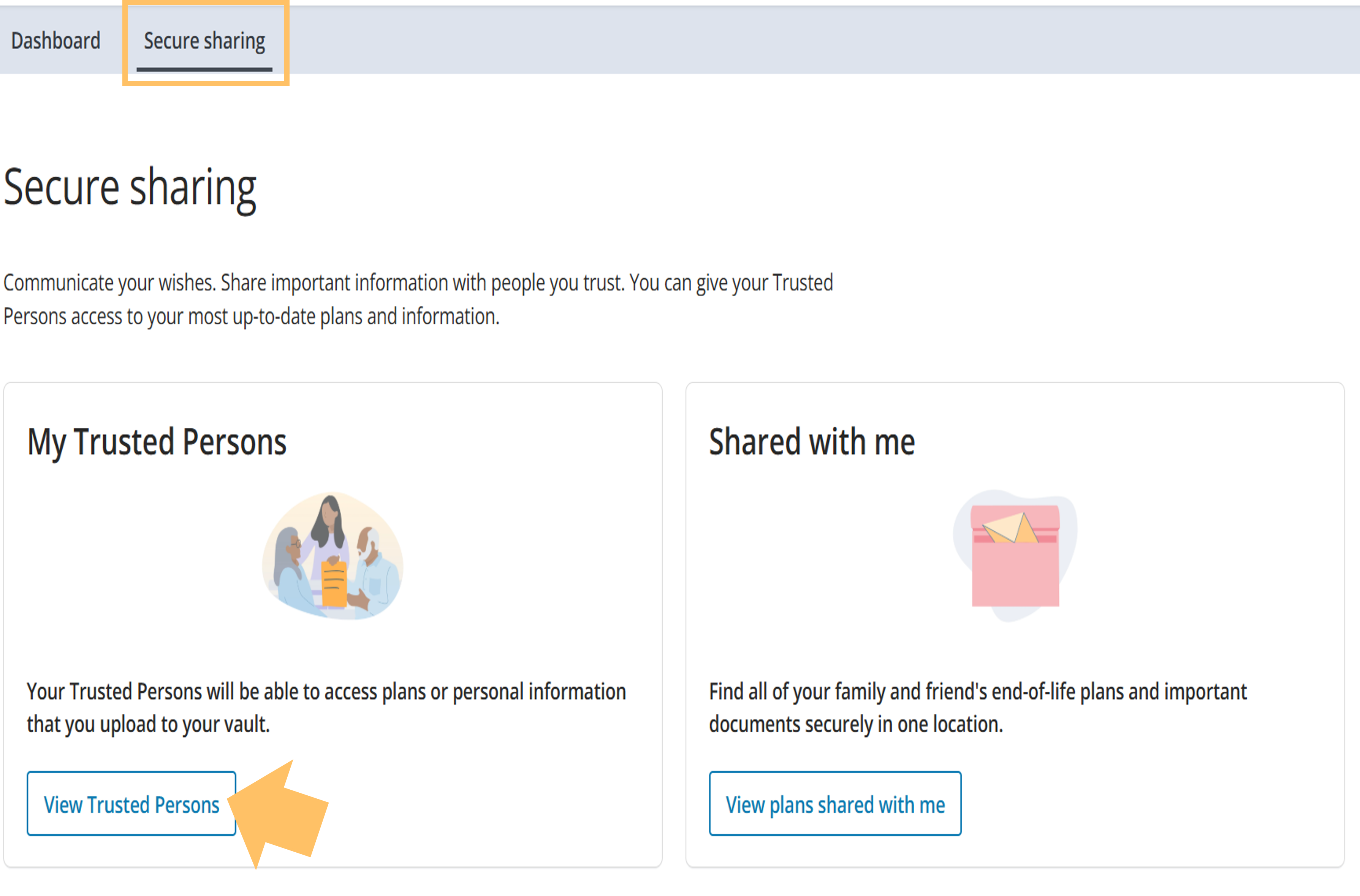Viewport: 1360px width, 896px height.
Task: Open the Dashboard tab
Action: pyautogui.click(x=55, y=41)
